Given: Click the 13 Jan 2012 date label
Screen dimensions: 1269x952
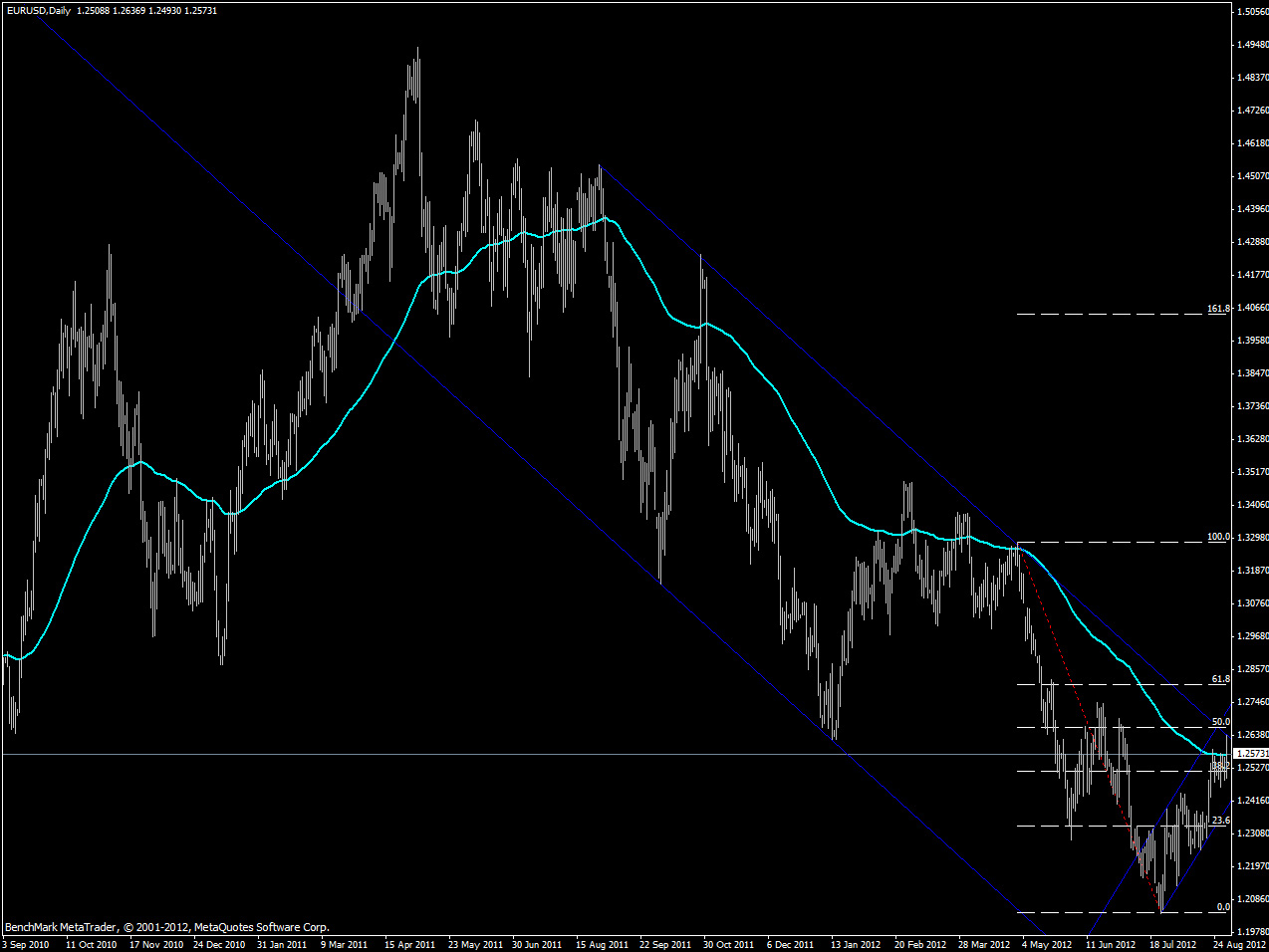Looking at the screenshot, I should pos(856,945).
